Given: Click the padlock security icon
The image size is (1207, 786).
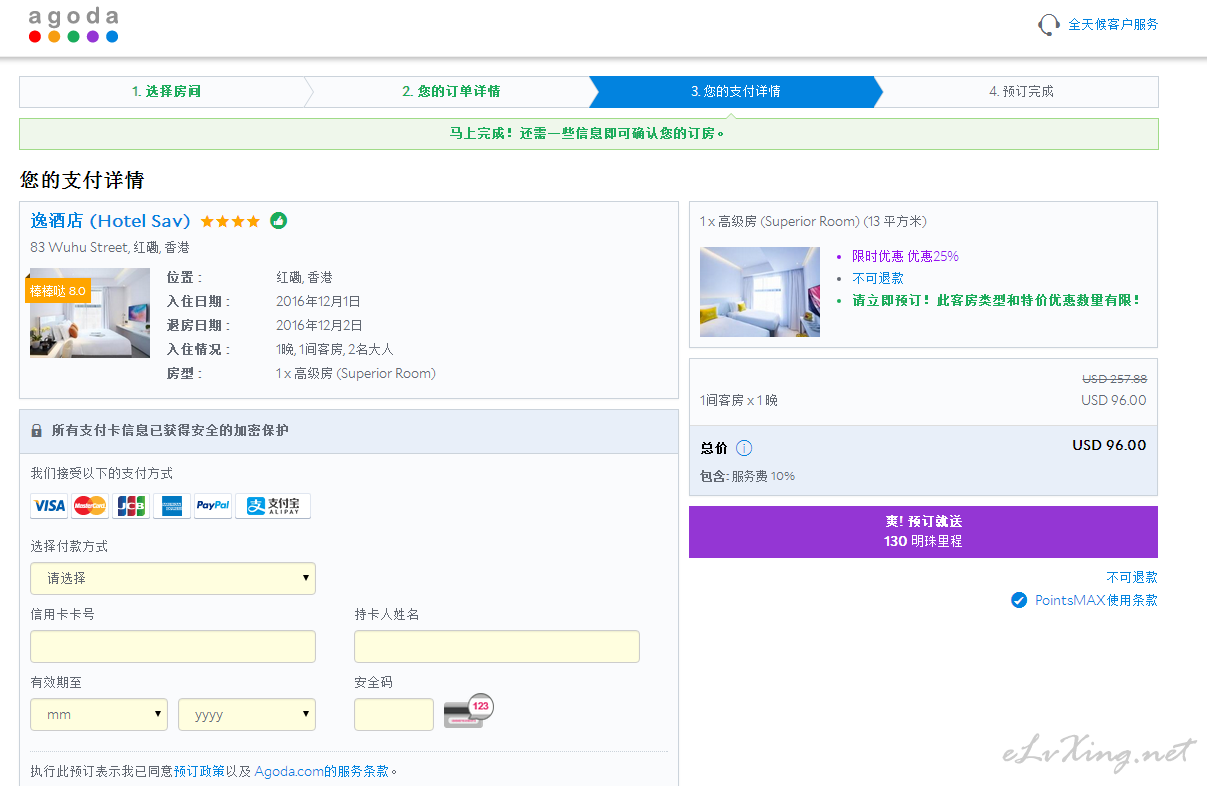Looking at the screenshot, I should [x=37, y=431].
